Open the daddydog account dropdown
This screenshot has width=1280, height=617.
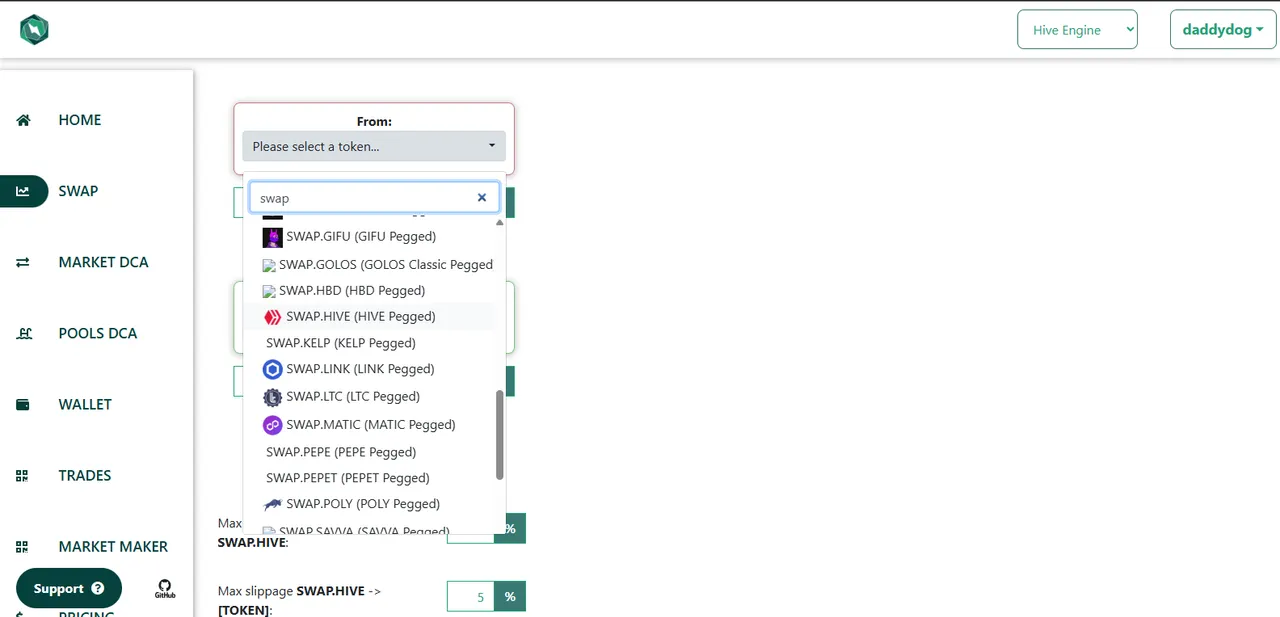point(1223,30)
